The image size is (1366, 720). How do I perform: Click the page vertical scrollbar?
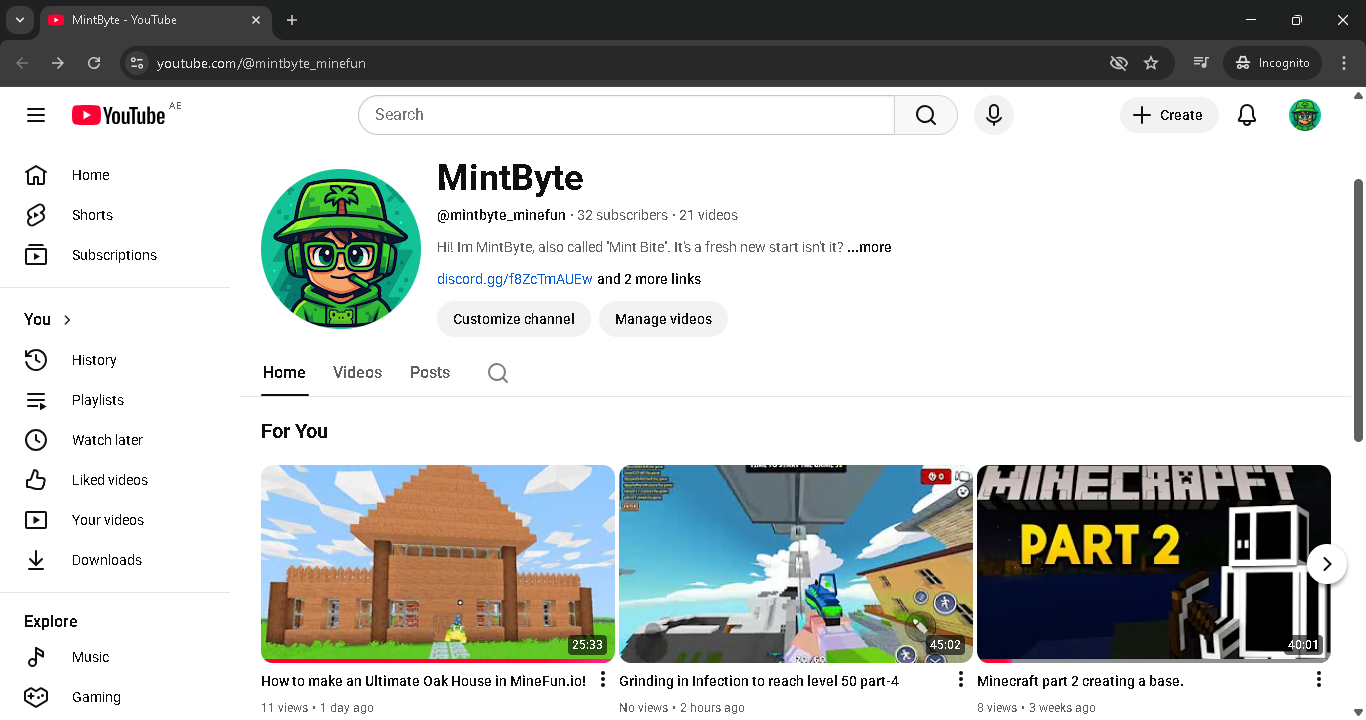(x=1357, y=310)
